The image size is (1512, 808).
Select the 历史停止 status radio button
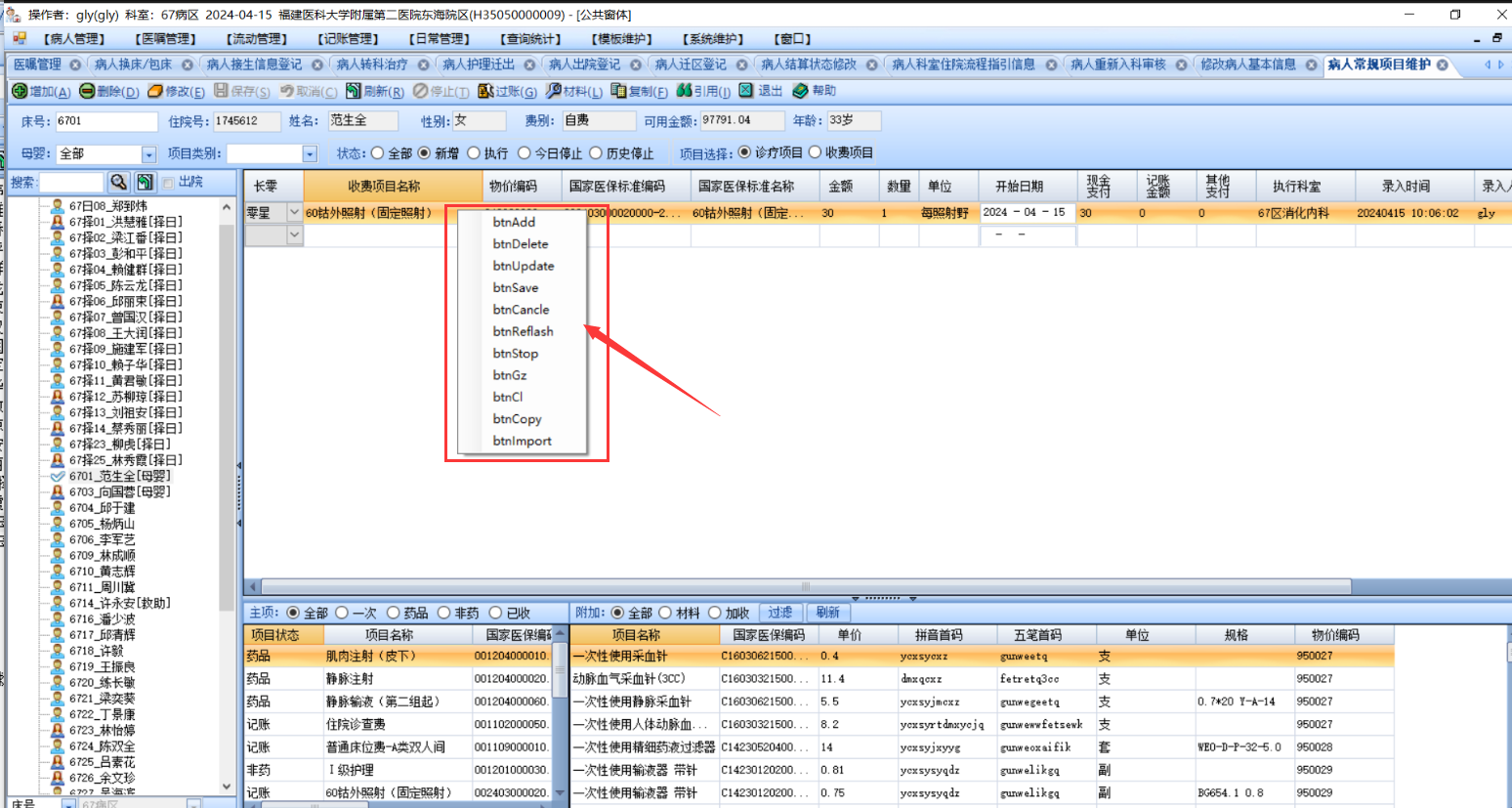pos(596,153)
